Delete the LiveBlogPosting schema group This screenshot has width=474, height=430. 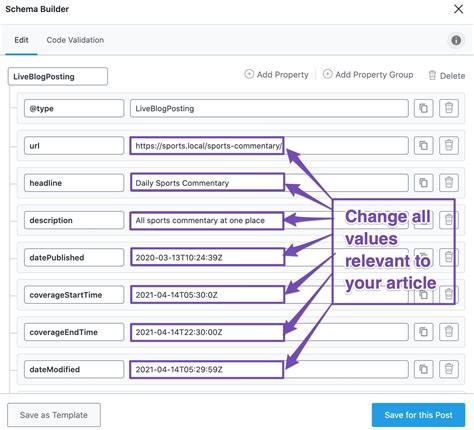(447, 76)
